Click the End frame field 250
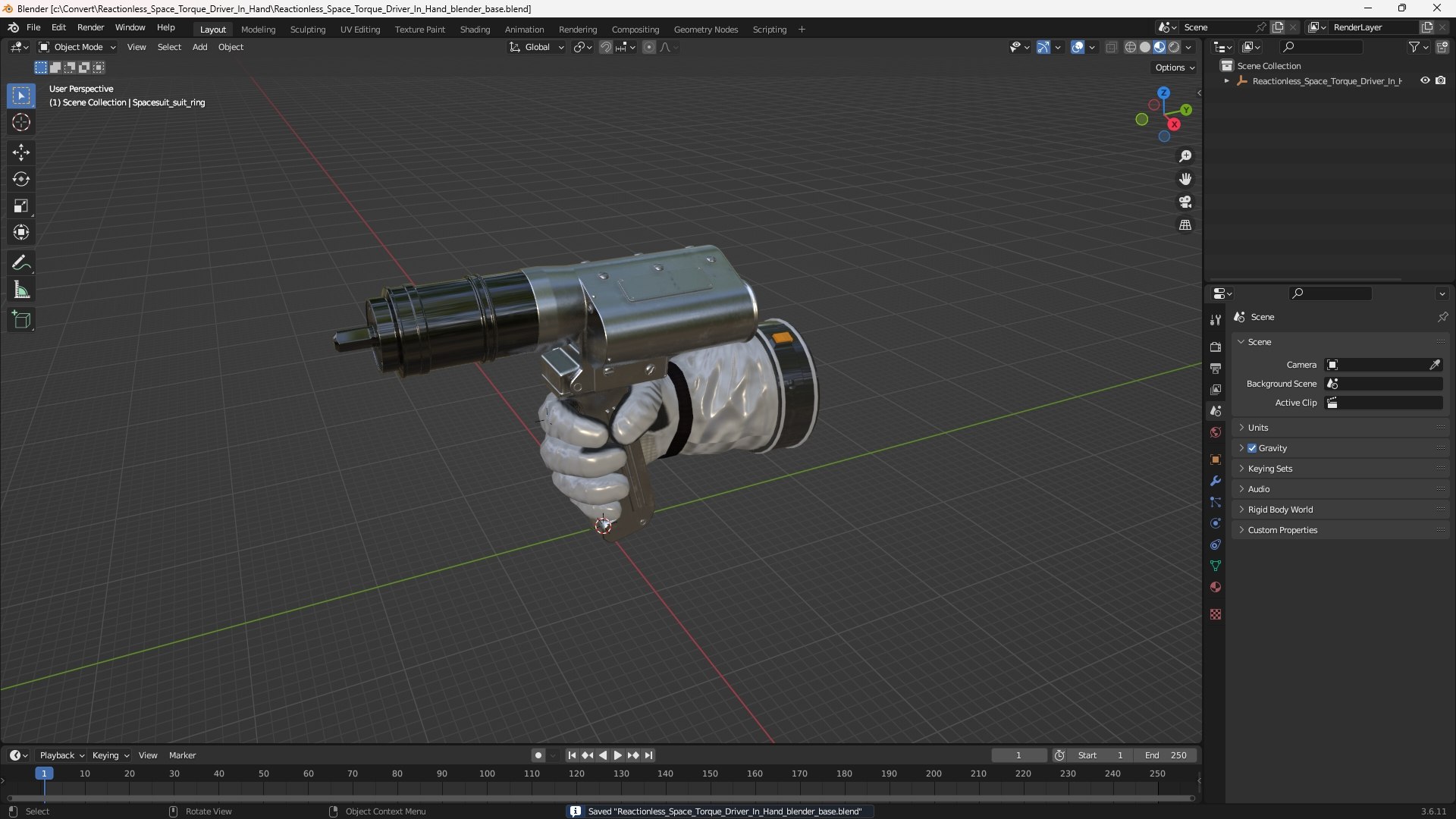This screenshot has width=1456, height=819. (x=1165, y=755)
